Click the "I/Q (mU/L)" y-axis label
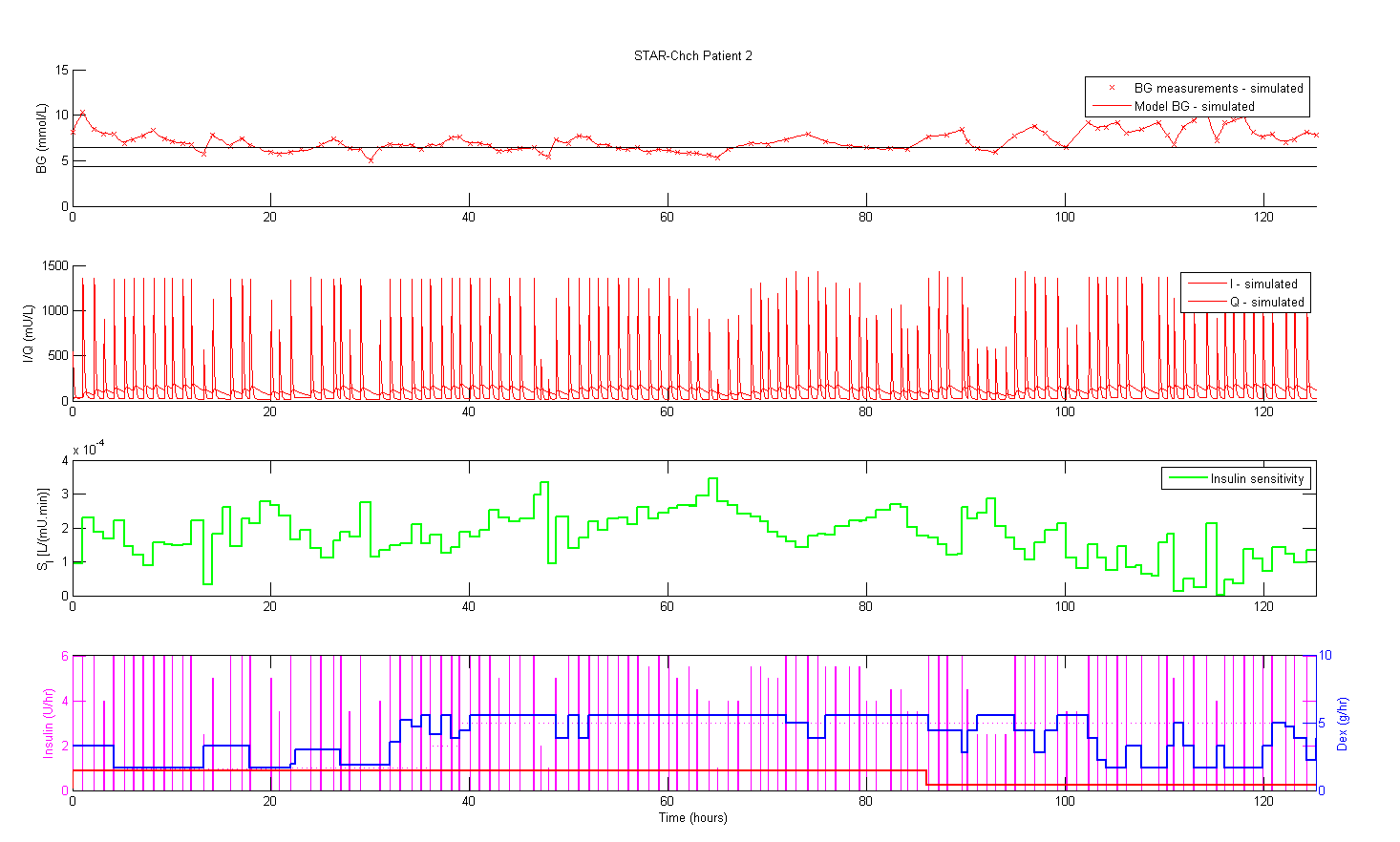1400x842 pixels. [x=29, y=333]
